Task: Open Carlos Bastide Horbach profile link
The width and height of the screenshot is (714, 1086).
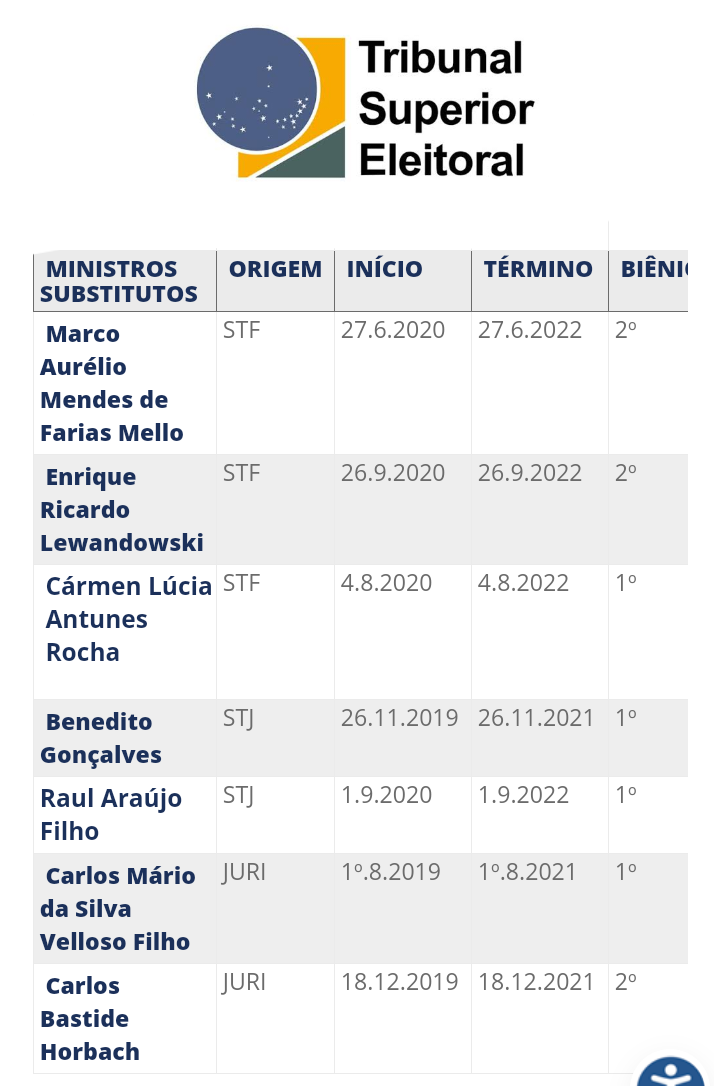Action: coord(90,1018)
